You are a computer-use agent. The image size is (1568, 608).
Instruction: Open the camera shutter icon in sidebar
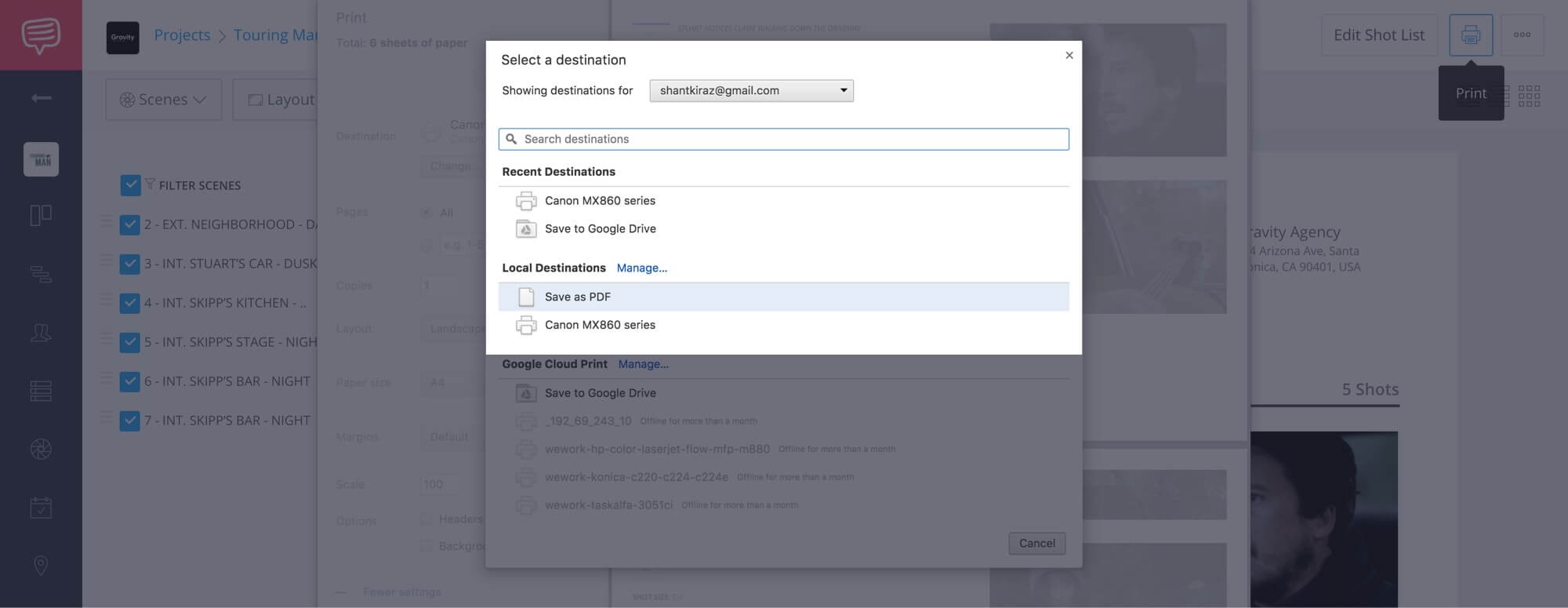click(x=41, y=449)
